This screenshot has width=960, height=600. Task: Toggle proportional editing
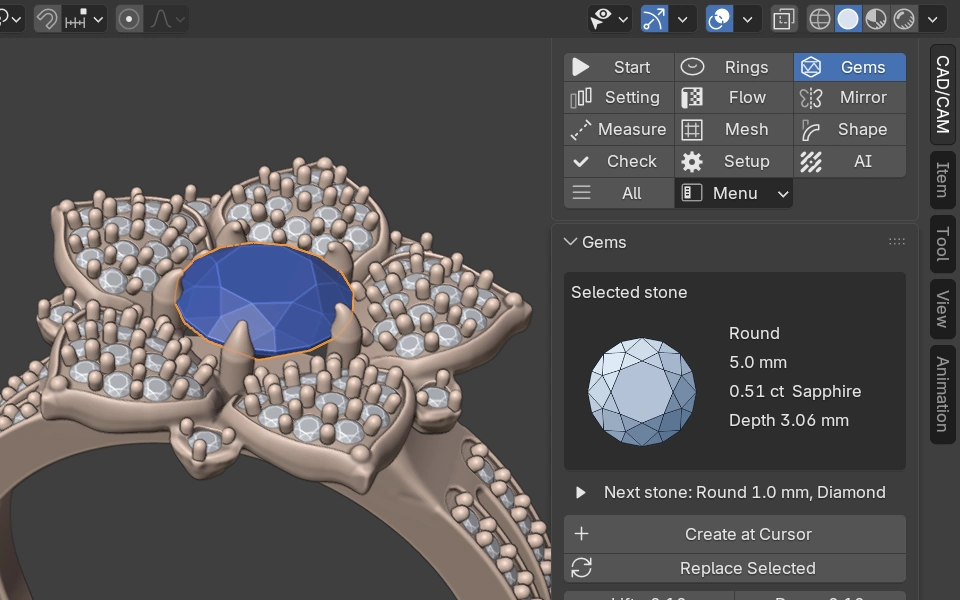click(129, 19)
